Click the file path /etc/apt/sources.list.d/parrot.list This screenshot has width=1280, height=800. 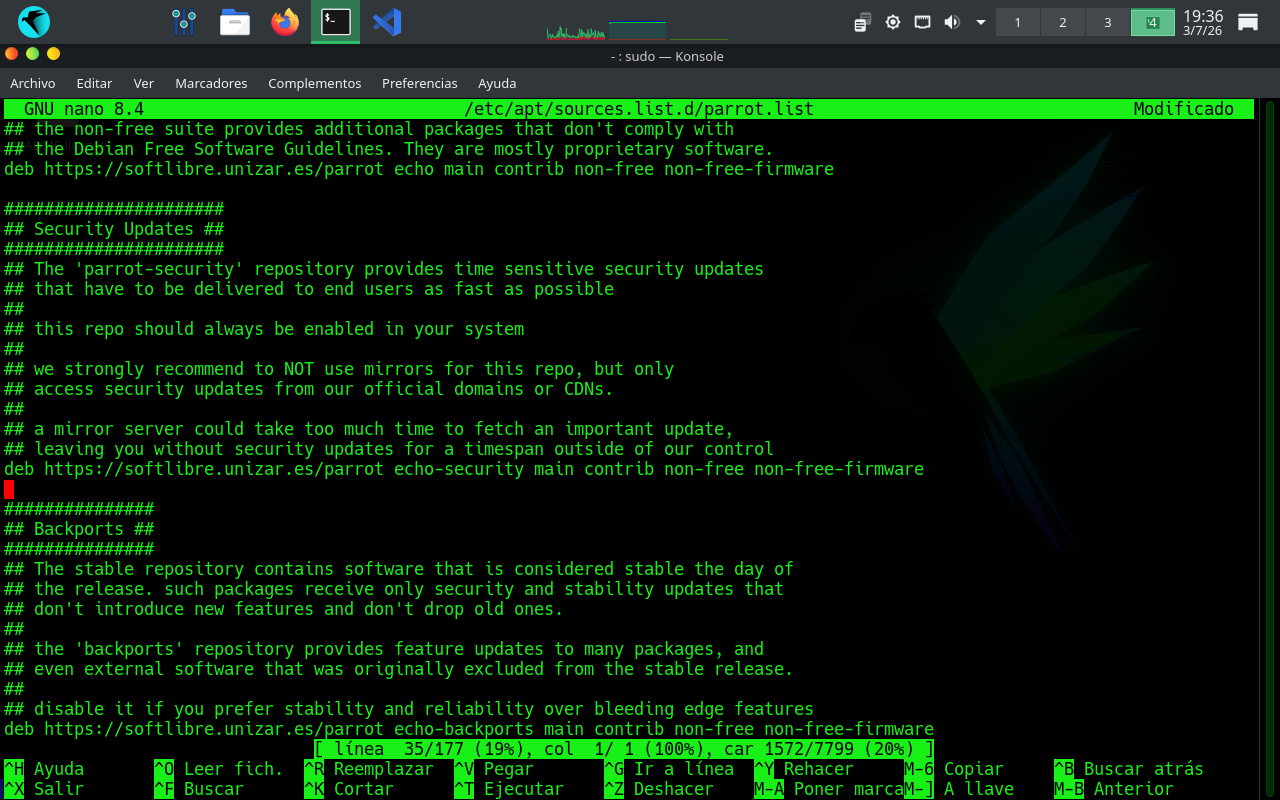(639, 109)
